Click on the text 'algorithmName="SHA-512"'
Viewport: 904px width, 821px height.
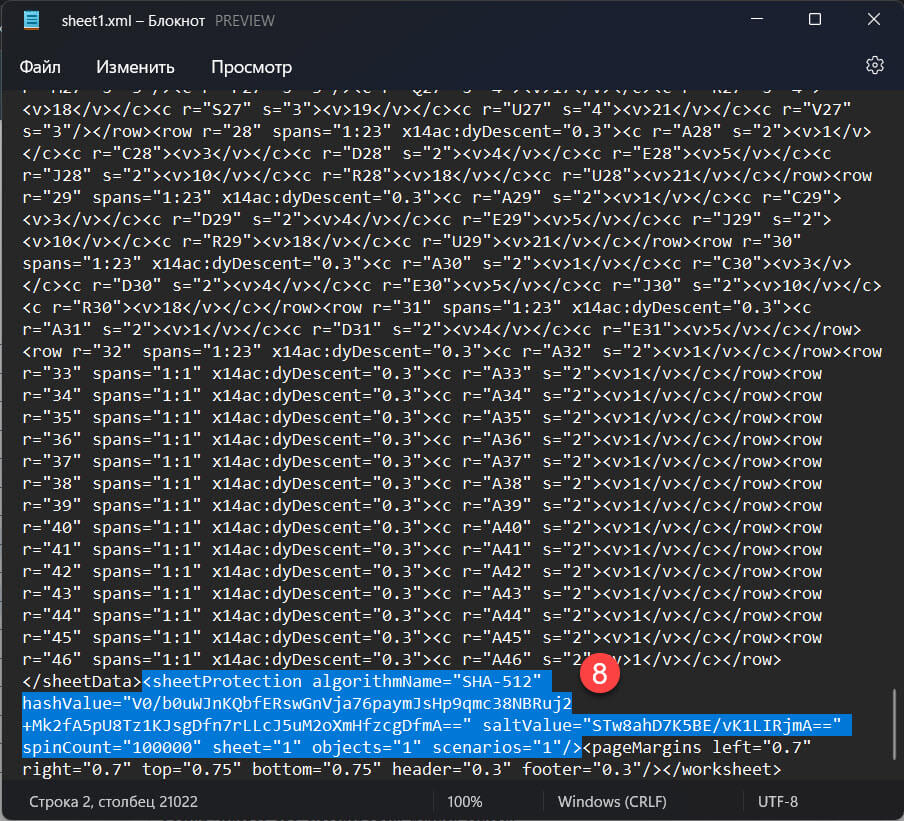pos(427,681)
